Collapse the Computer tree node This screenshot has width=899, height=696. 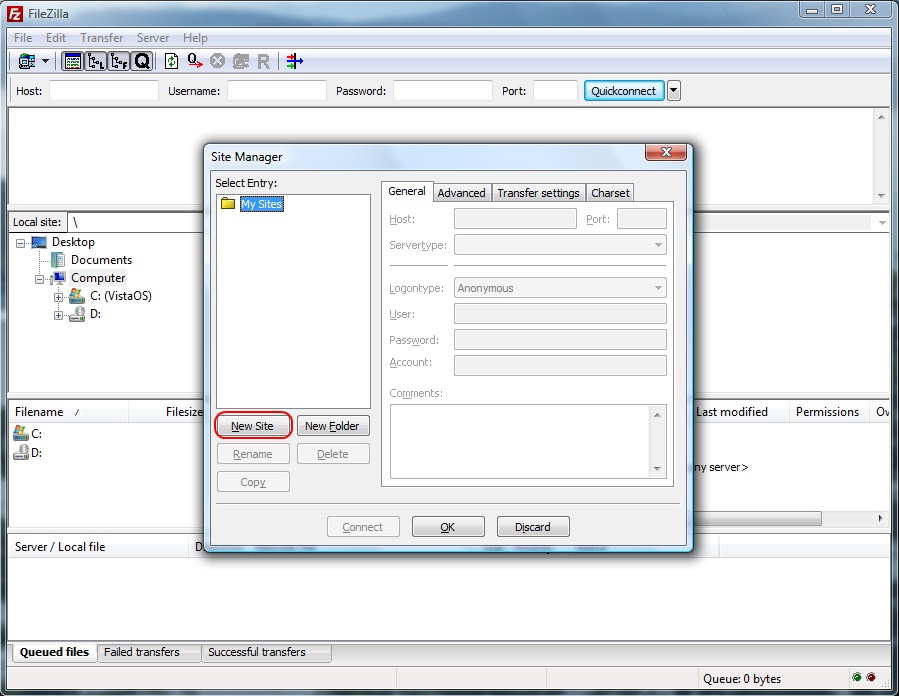[40, 279]
